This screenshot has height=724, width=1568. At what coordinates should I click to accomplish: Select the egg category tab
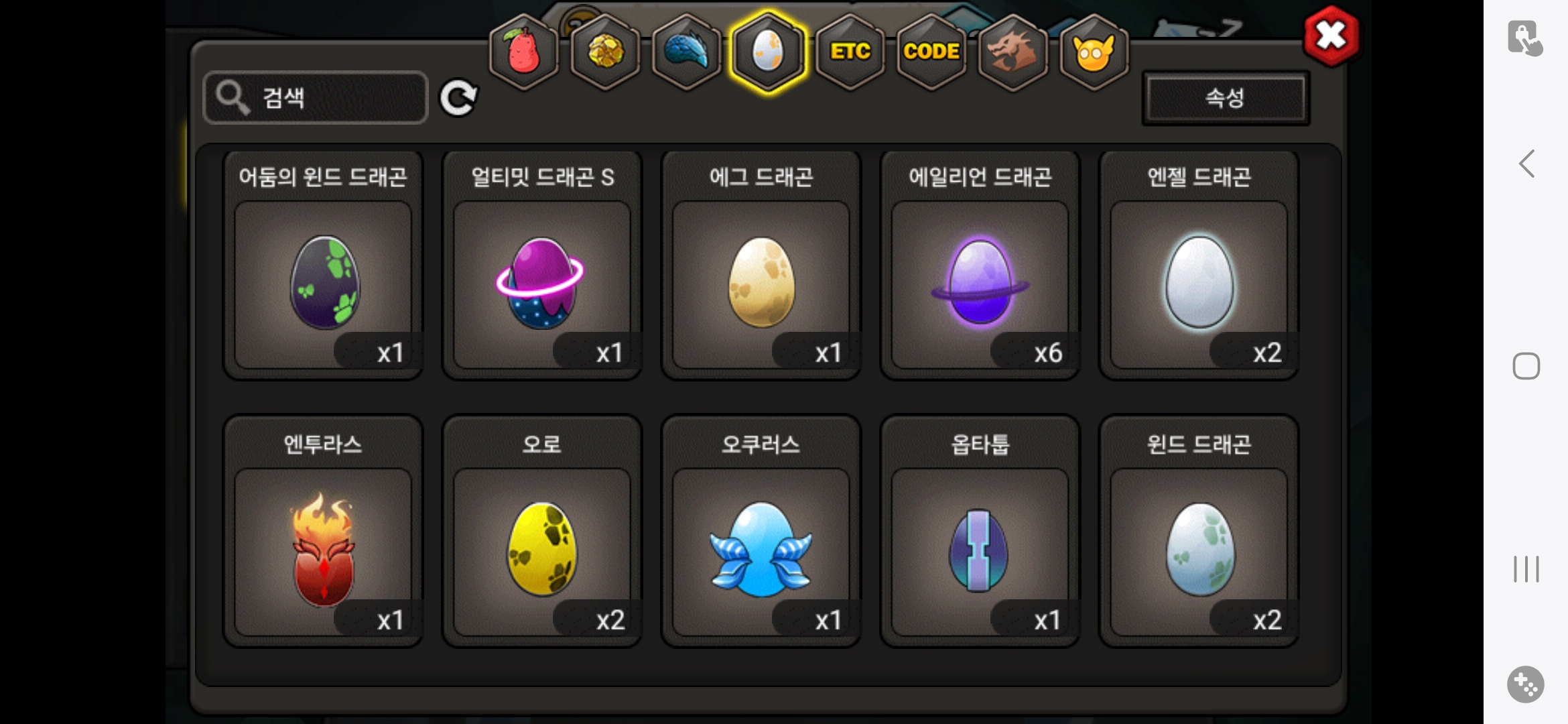768,51
